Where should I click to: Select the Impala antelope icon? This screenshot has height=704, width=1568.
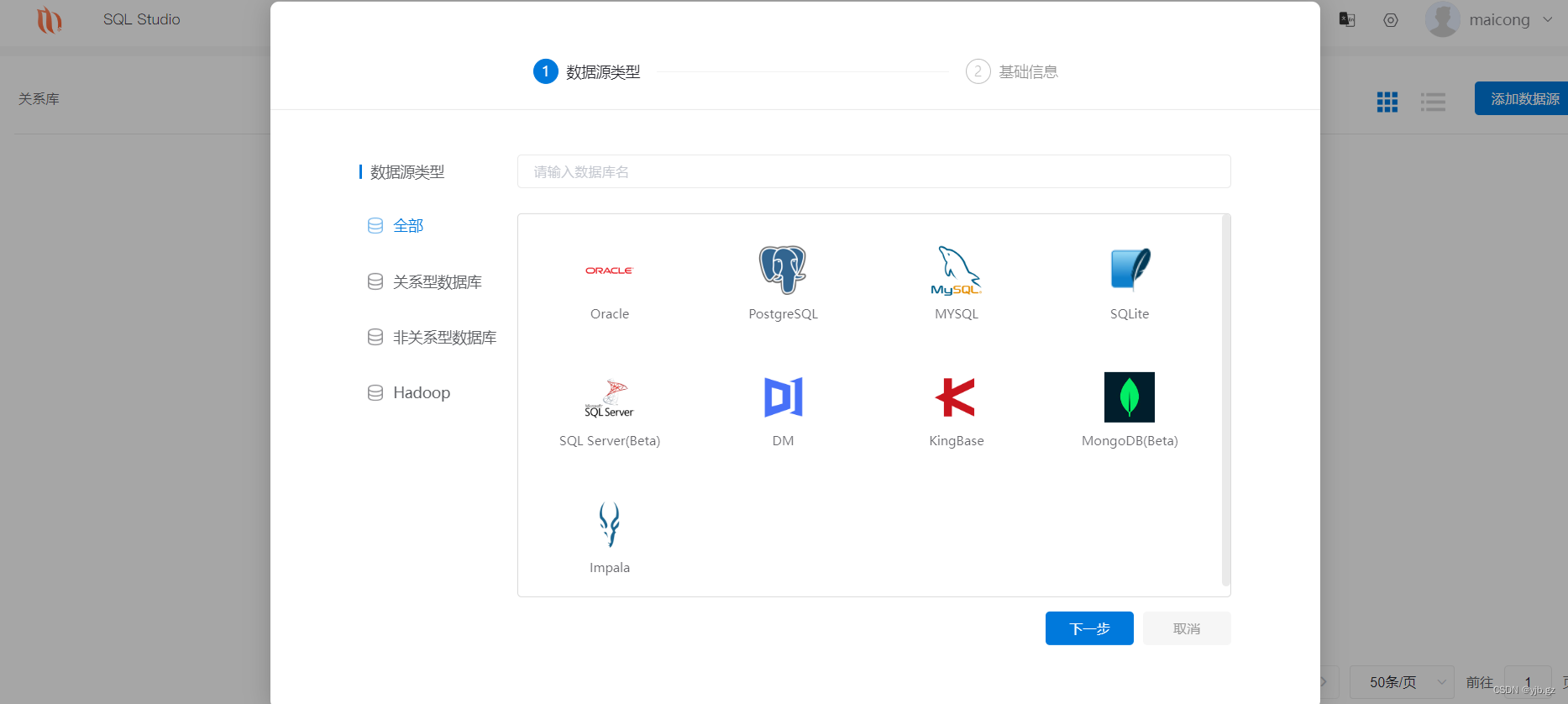coord(610,524)
